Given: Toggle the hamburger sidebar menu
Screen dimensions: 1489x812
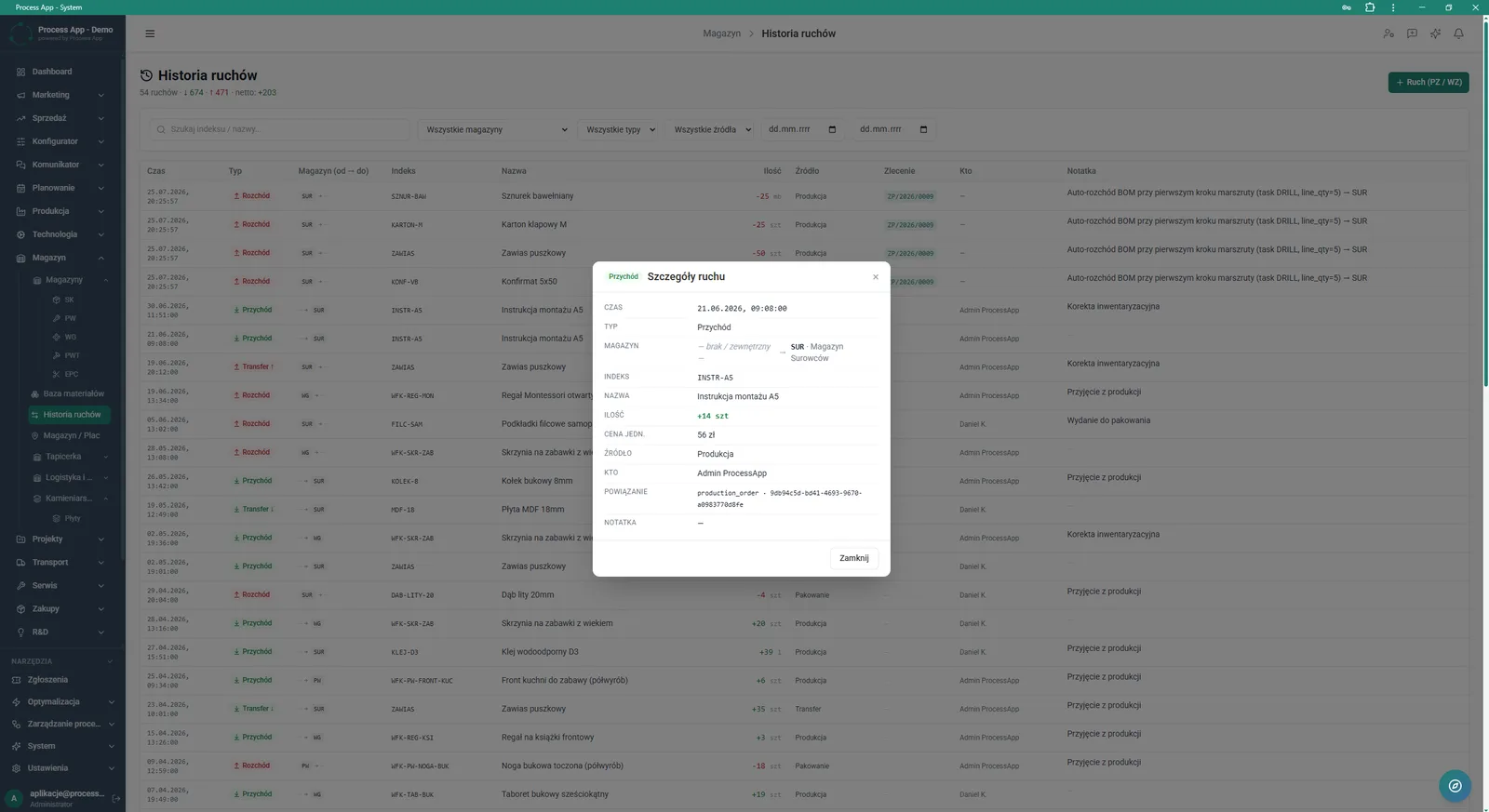Looking at the screenshot, I should click(x=150, y=33).
